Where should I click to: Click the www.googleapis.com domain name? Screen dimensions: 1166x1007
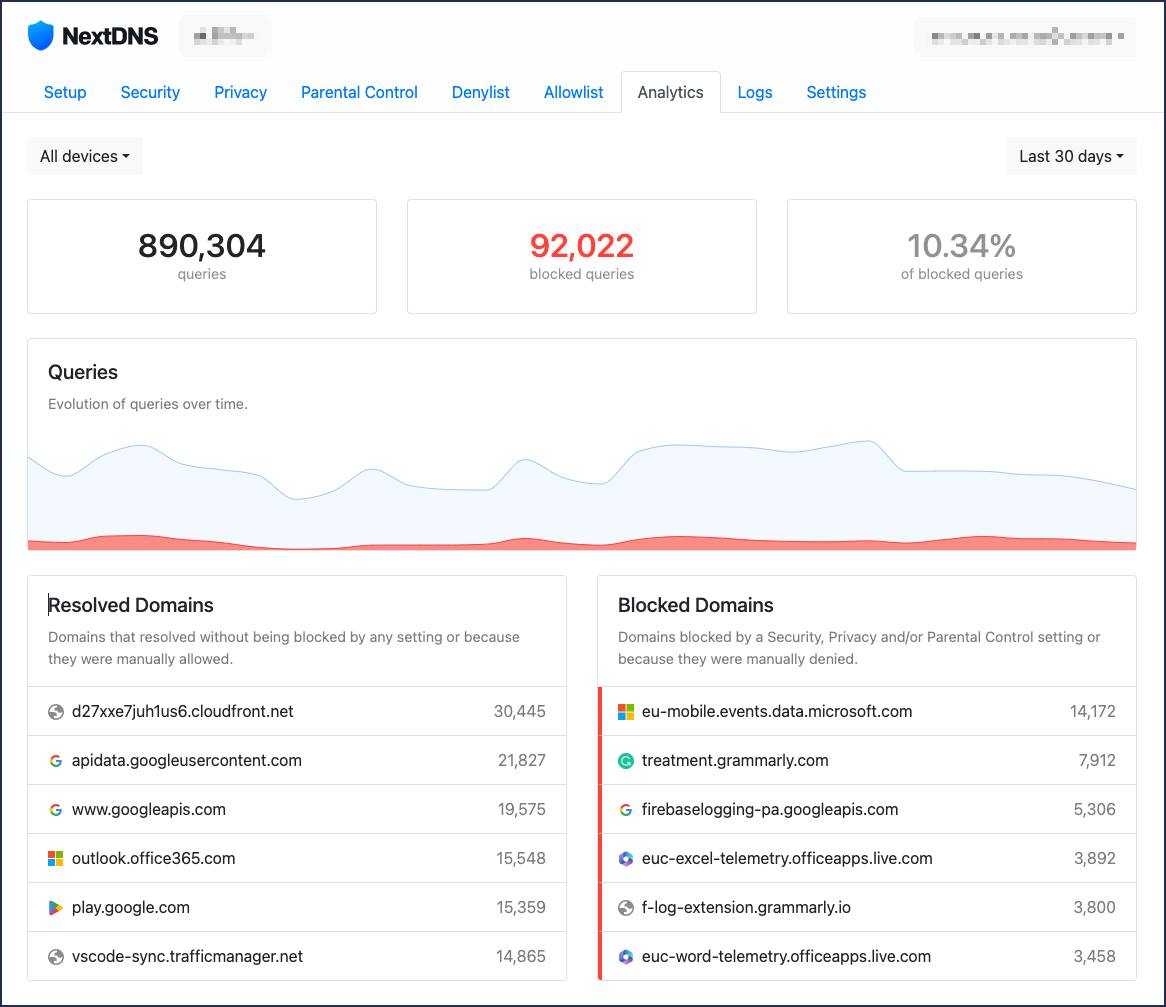149,810
